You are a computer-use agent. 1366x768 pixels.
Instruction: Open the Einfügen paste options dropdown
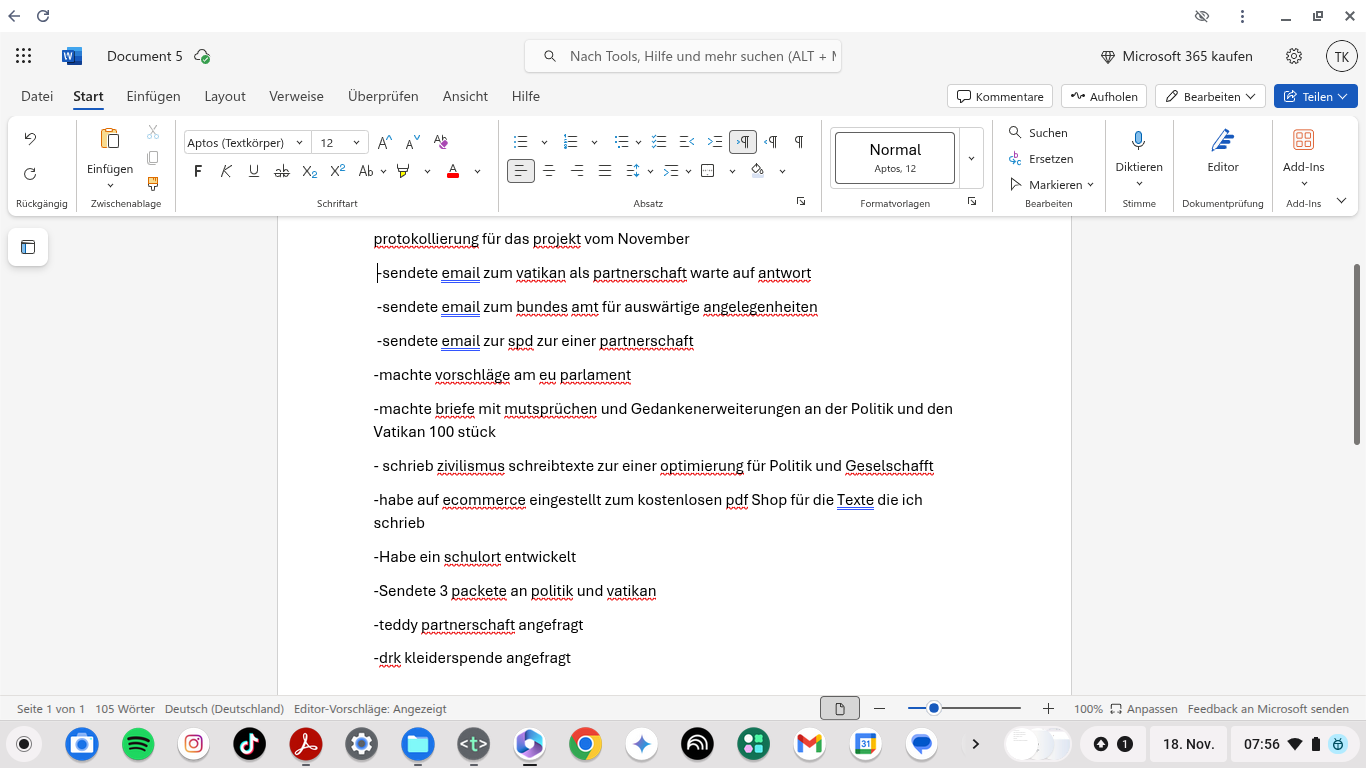pyautogui.click(x=110, y=185)
